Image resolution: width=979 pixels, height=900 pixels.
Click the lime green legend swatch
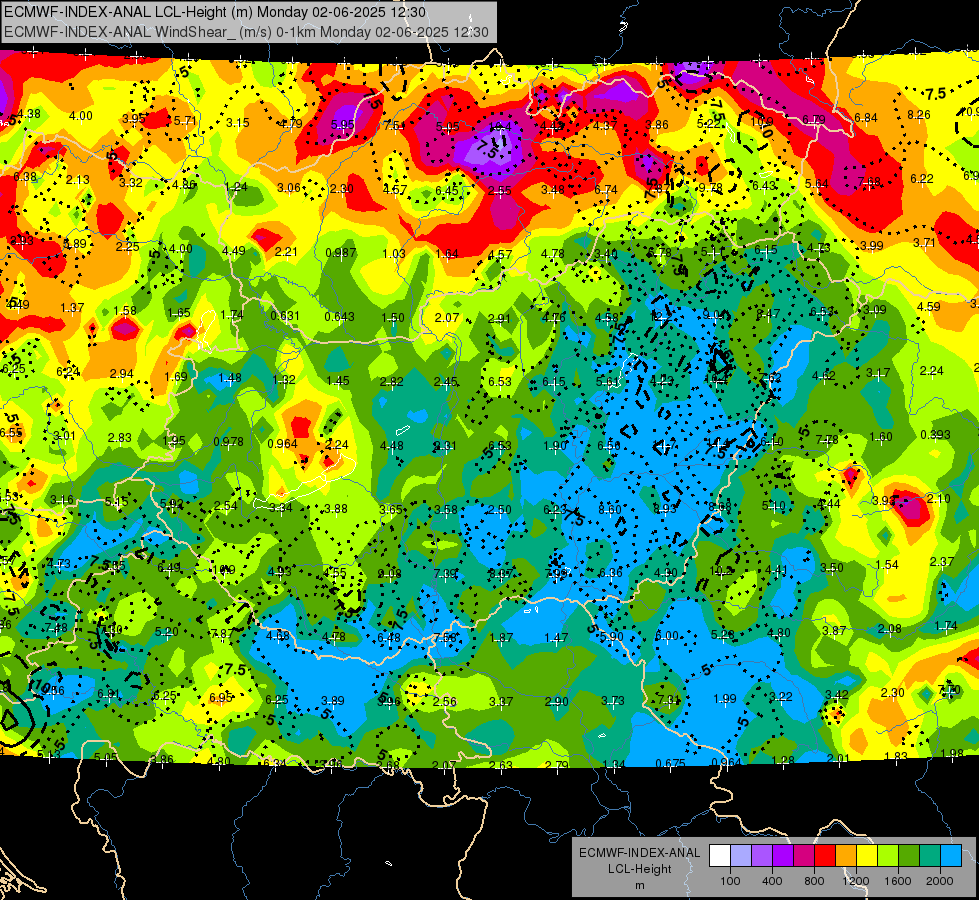point(888,856)
